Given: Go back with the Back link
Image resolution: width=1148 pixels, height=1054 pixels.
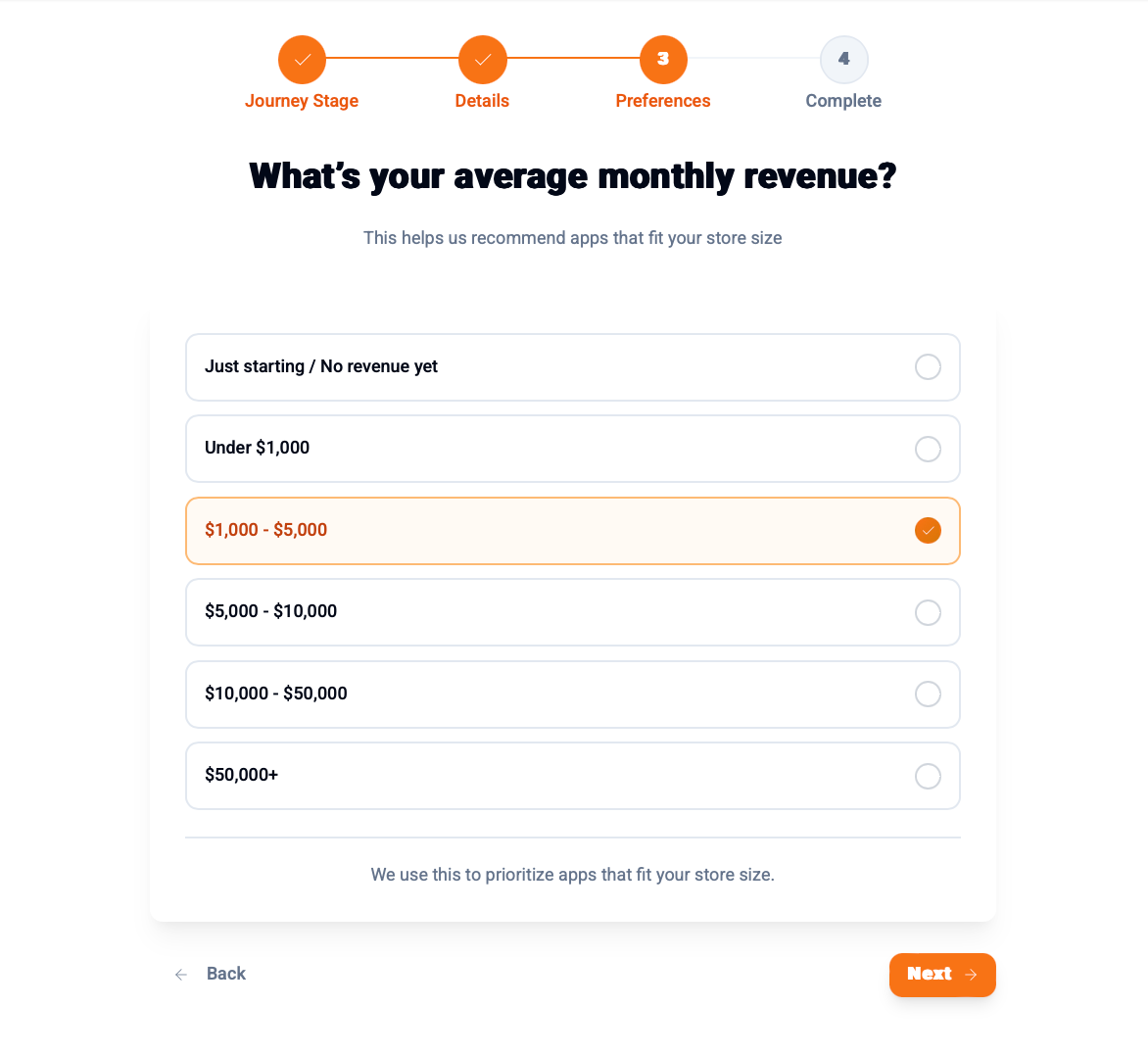Looking at the screenshot, I should point(225,974).
